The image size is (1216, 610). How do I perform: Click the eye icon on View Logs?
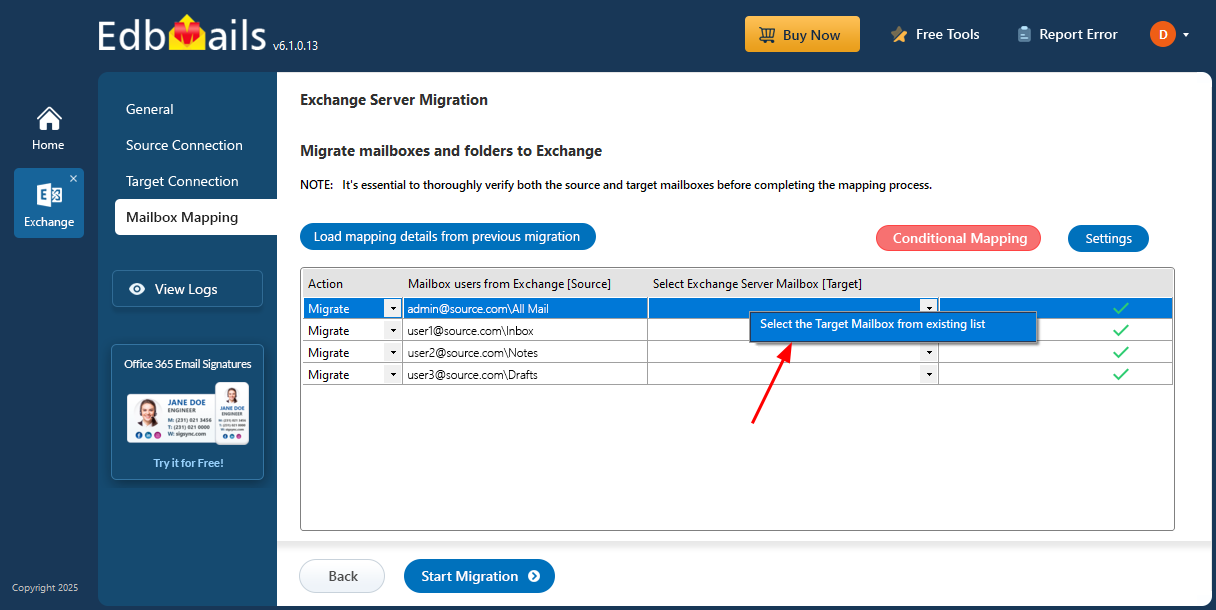click(137, 289)
